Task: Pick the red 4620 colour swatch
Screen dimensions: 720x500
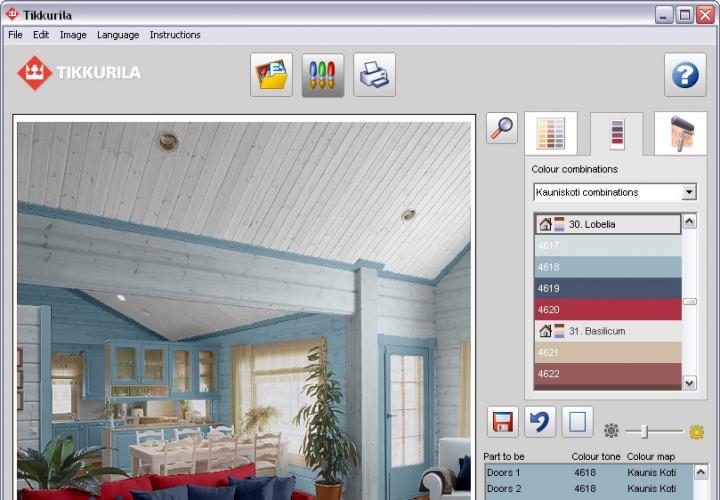Action: [607, 310]
